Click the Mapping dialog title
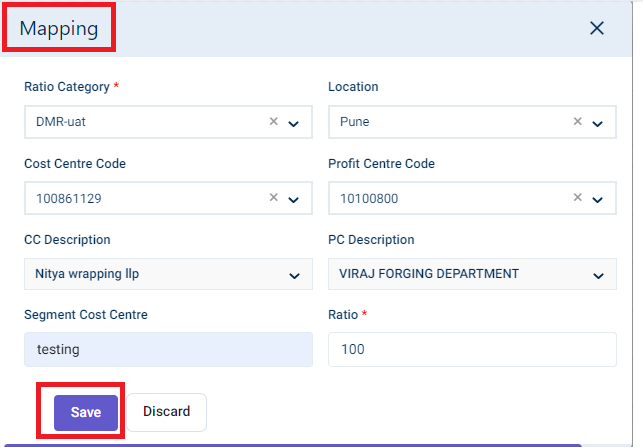Viewport: 643px width, 447px height. click(59, 28)
